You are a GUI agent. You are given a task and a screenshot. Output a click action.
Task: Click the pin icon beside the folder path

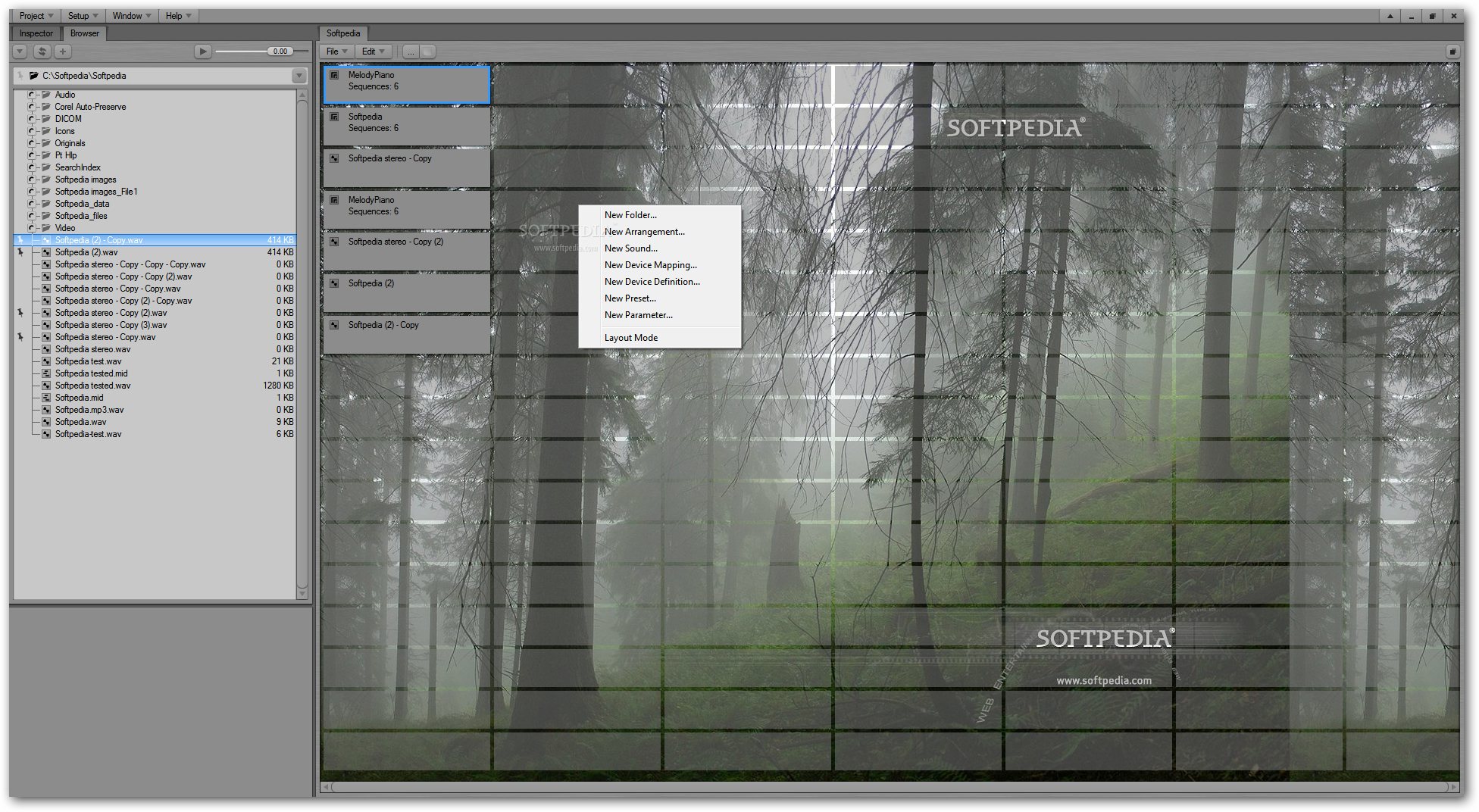coord(20,76)
